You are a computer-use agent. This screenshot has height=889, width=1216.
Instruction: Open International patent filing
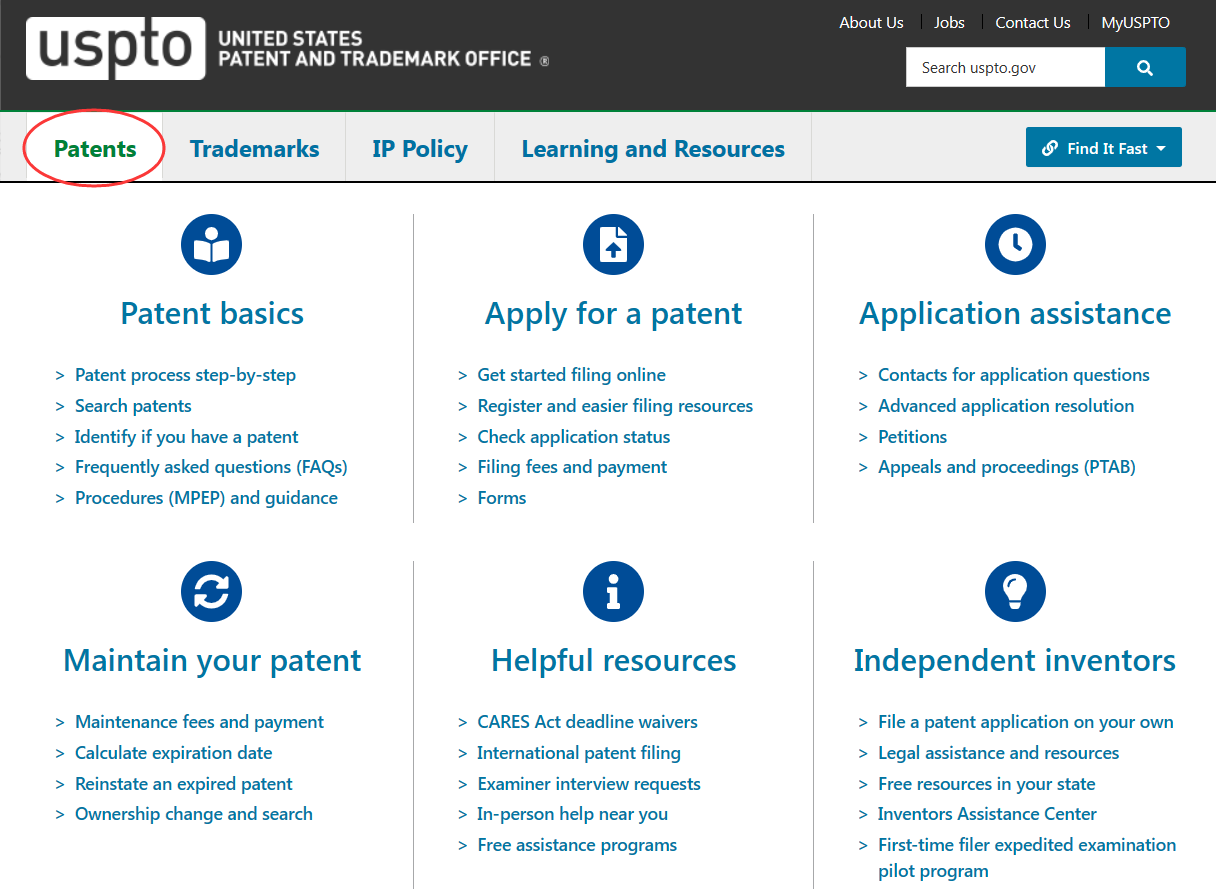pyautogui.click(x=579, y=753)
